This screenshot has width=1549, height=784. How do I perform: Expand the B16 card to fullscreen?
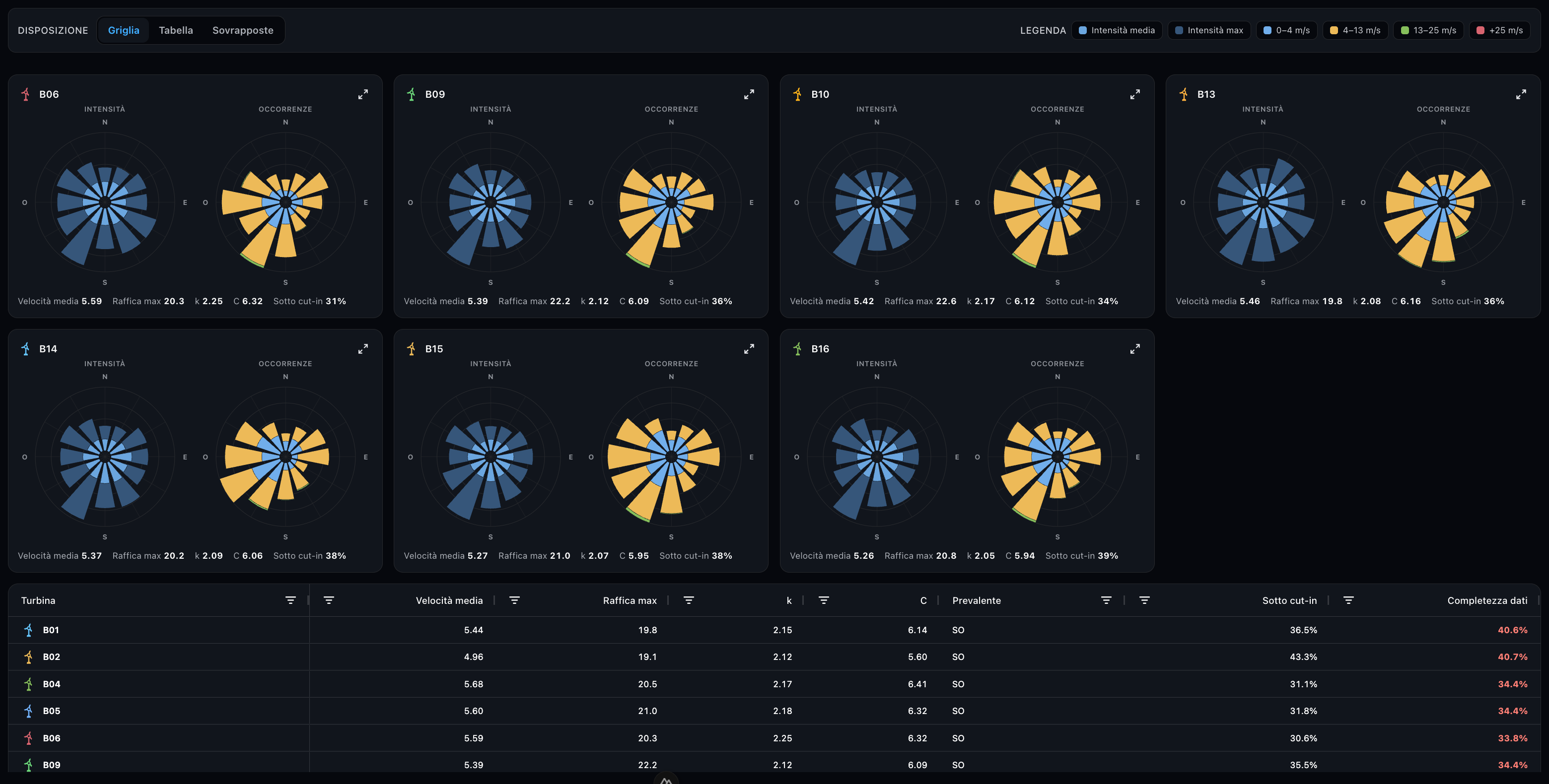pos(1135,349)
